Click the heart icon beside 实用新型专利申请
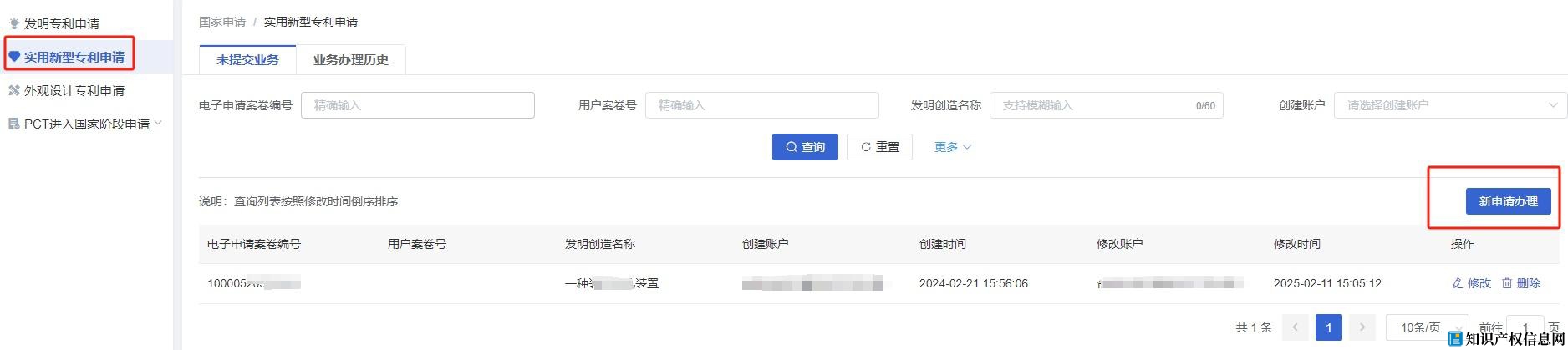The image size is (1568, 350). pyautogui.click(x=13, y=57)
